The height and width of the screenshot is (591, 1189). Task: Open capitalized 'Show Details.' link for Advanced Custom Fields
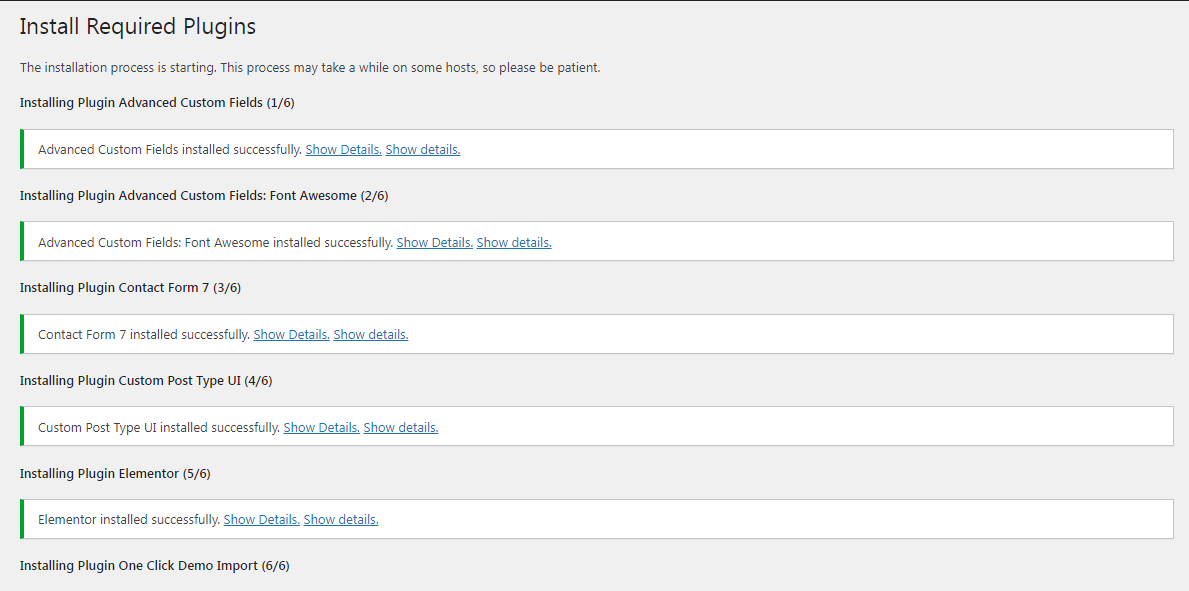pyautogui.click(x=344, y=149)
